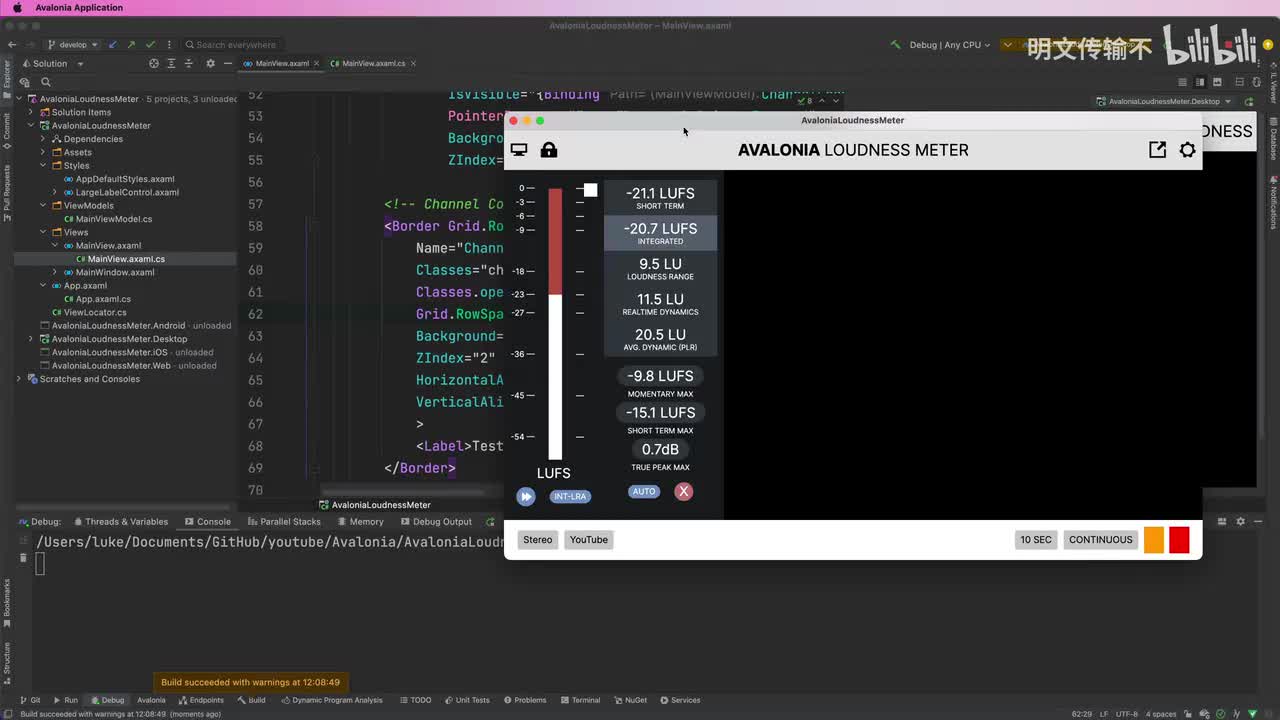The width and height of the screenshot is (1280, 720).
Task: Toggle the INT-LRA pill button
Action: coord(570,496)
